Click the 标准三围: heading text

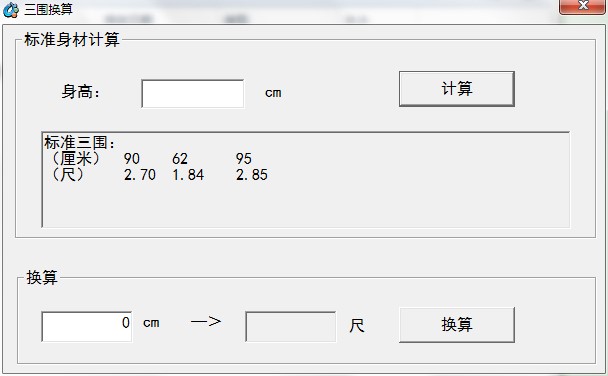(80, 142)
